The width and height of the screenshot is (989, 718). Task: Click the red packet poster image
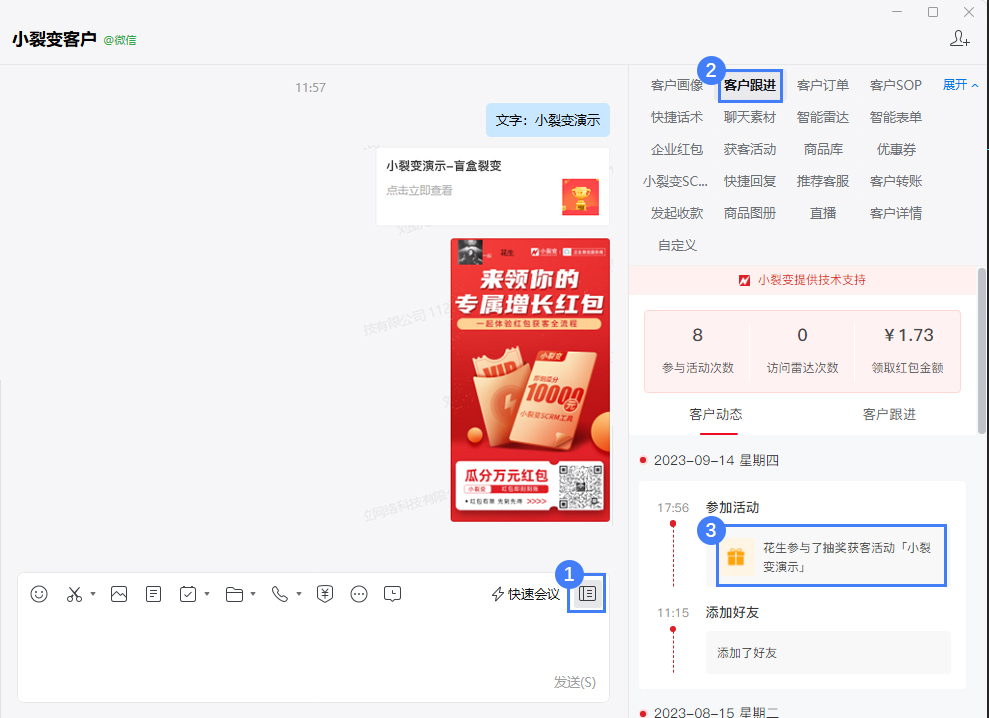point(530,380)
